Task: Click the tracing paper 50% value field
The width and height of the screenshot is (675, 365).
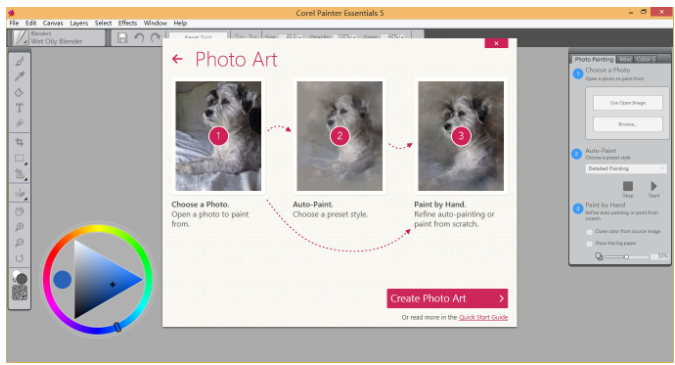Action: coord(660,257)
